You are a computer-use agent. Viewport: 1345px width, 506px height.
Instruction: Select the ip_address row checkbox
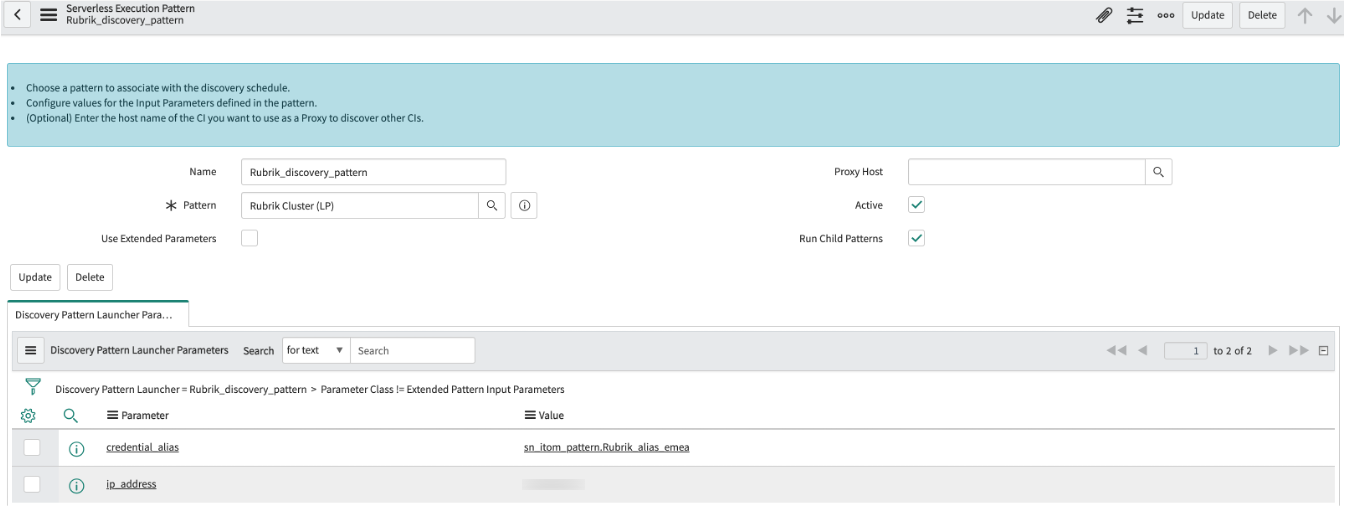click(x=32, y=484)
